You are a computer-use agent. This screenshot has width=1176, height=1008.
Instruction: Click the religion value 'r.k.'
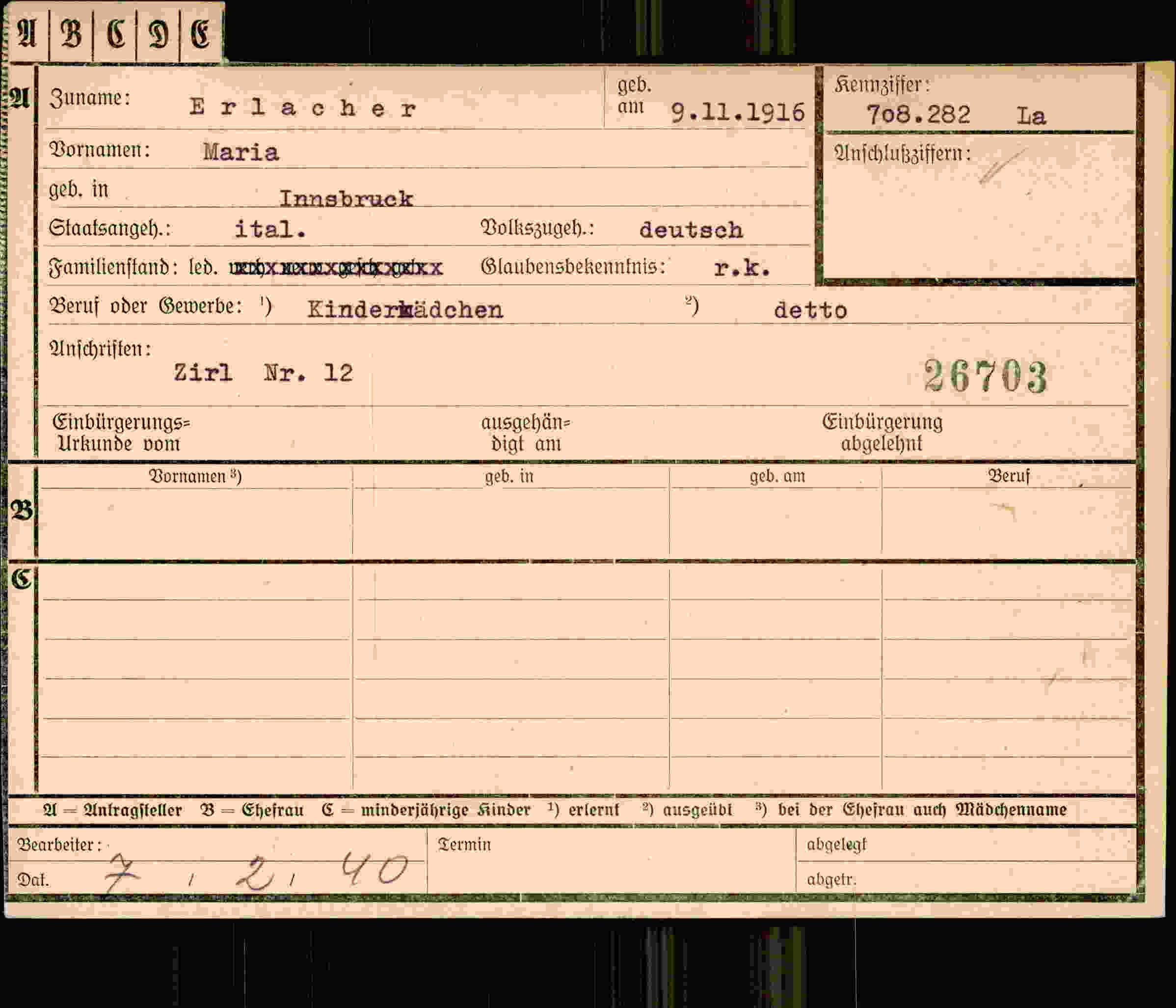click(743, 268)
